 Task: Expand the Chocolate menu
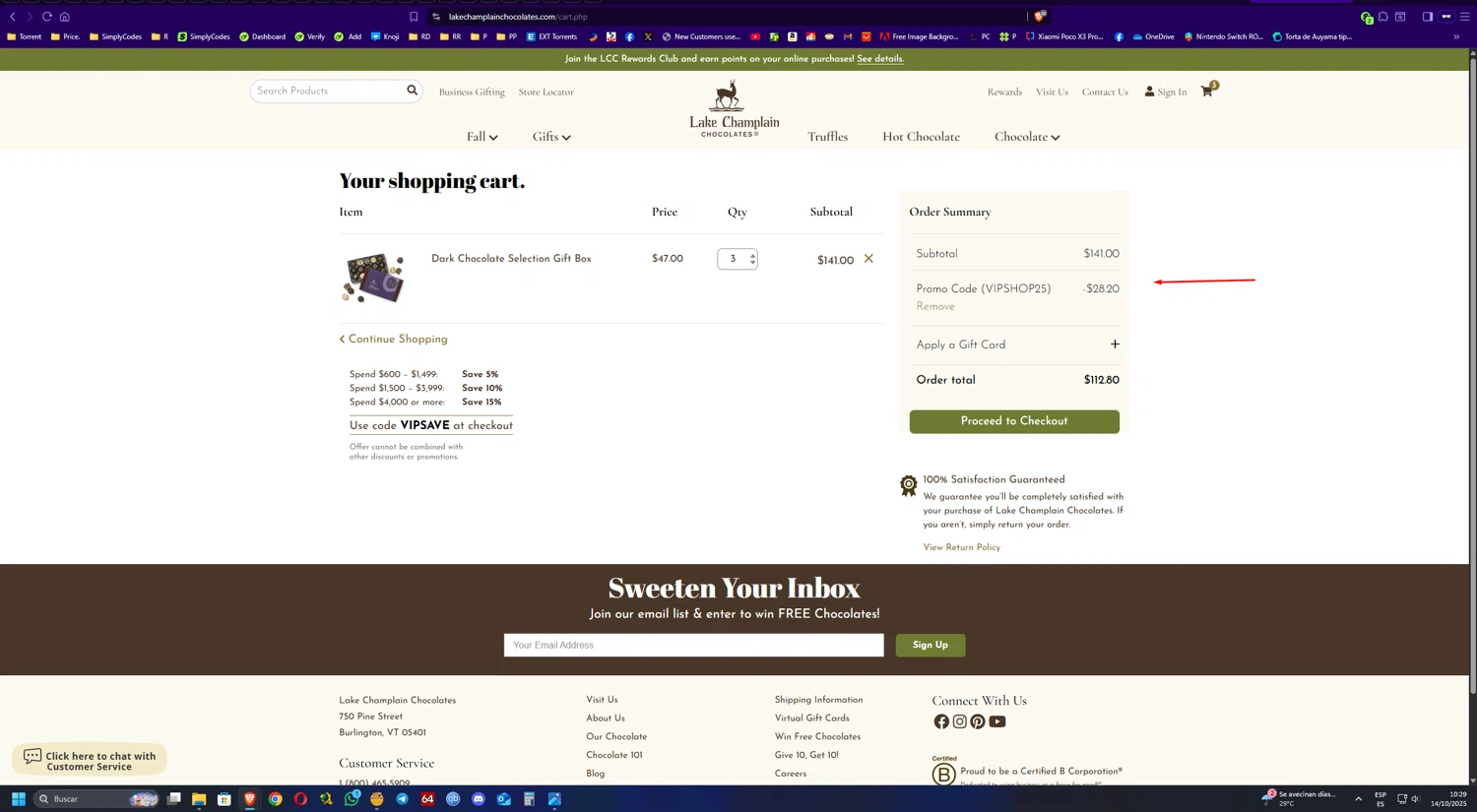1027,137
